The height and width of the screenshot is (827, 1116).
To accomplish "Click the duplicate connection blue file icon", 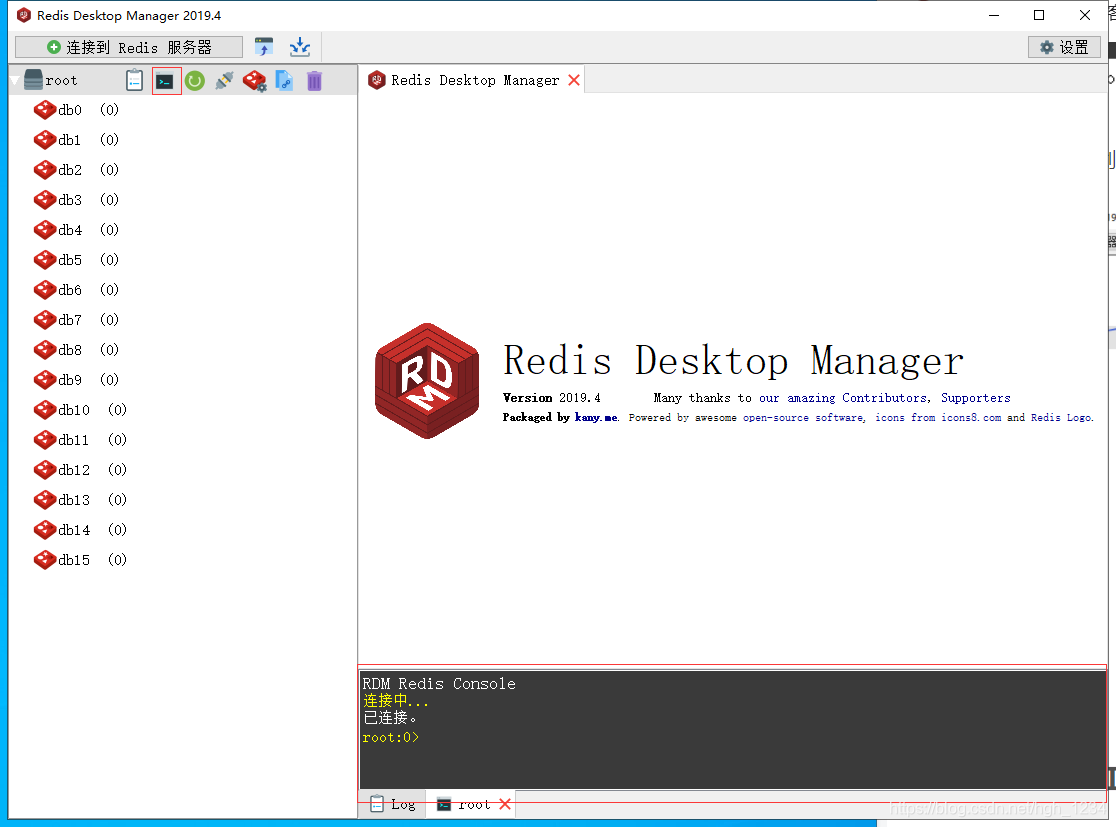I will 284,81.
